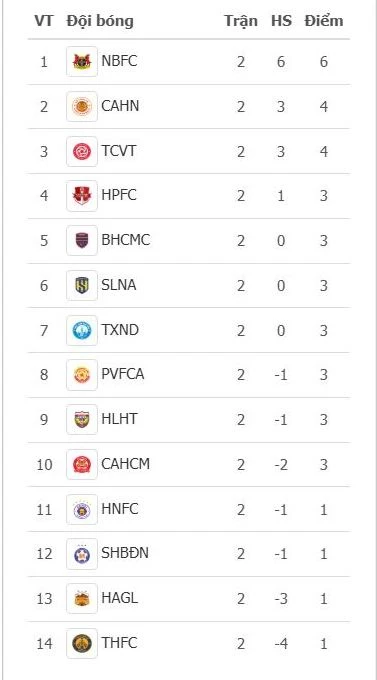Open the NBFC team name link
Screen dimensions: 377x680
(x=119, y=61)
